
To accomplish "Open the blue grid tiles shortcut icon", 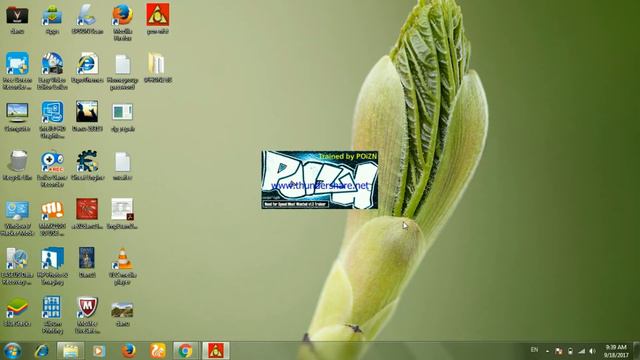I will pyautogui.click(x=52, y=308).
